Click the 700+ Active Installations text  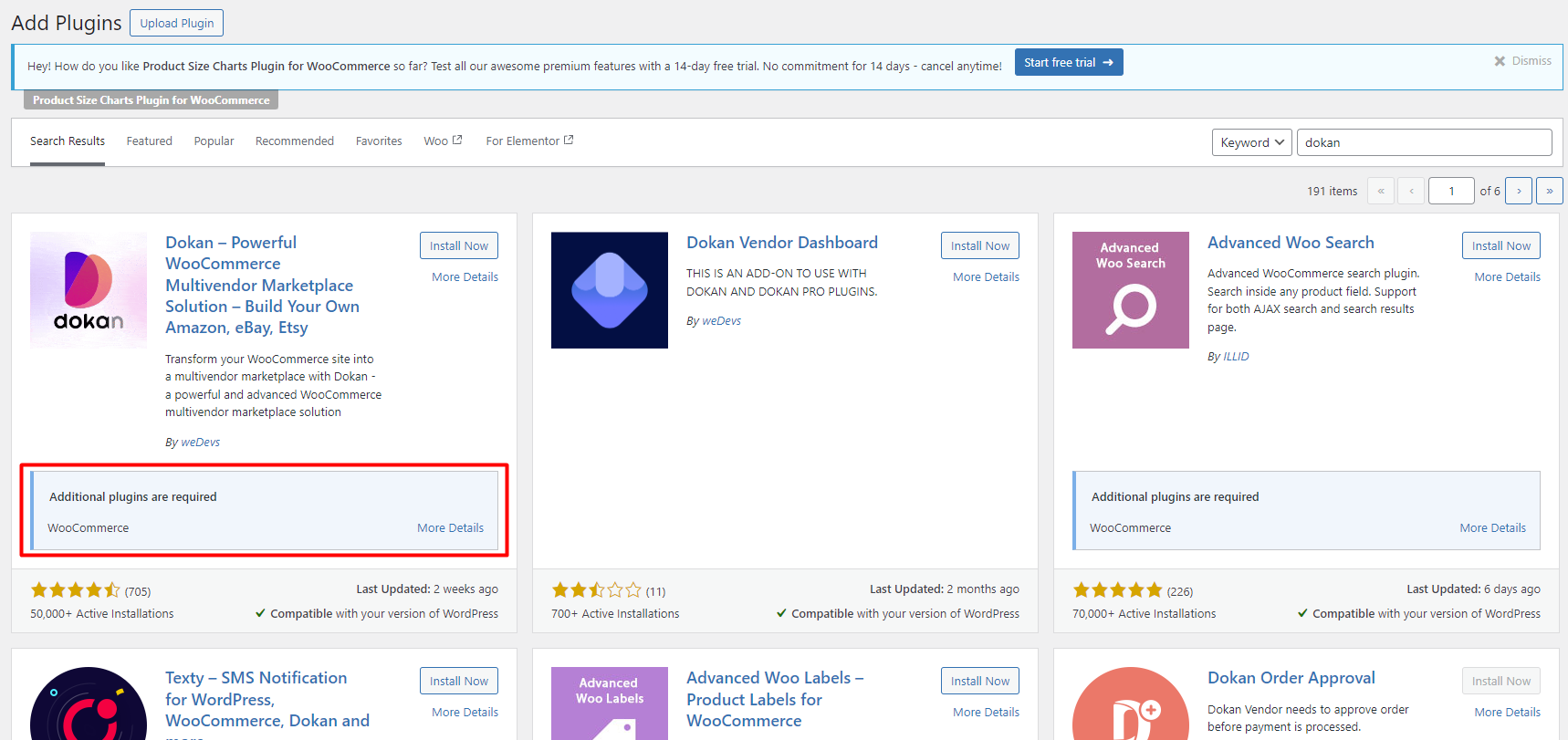(615, 614)
